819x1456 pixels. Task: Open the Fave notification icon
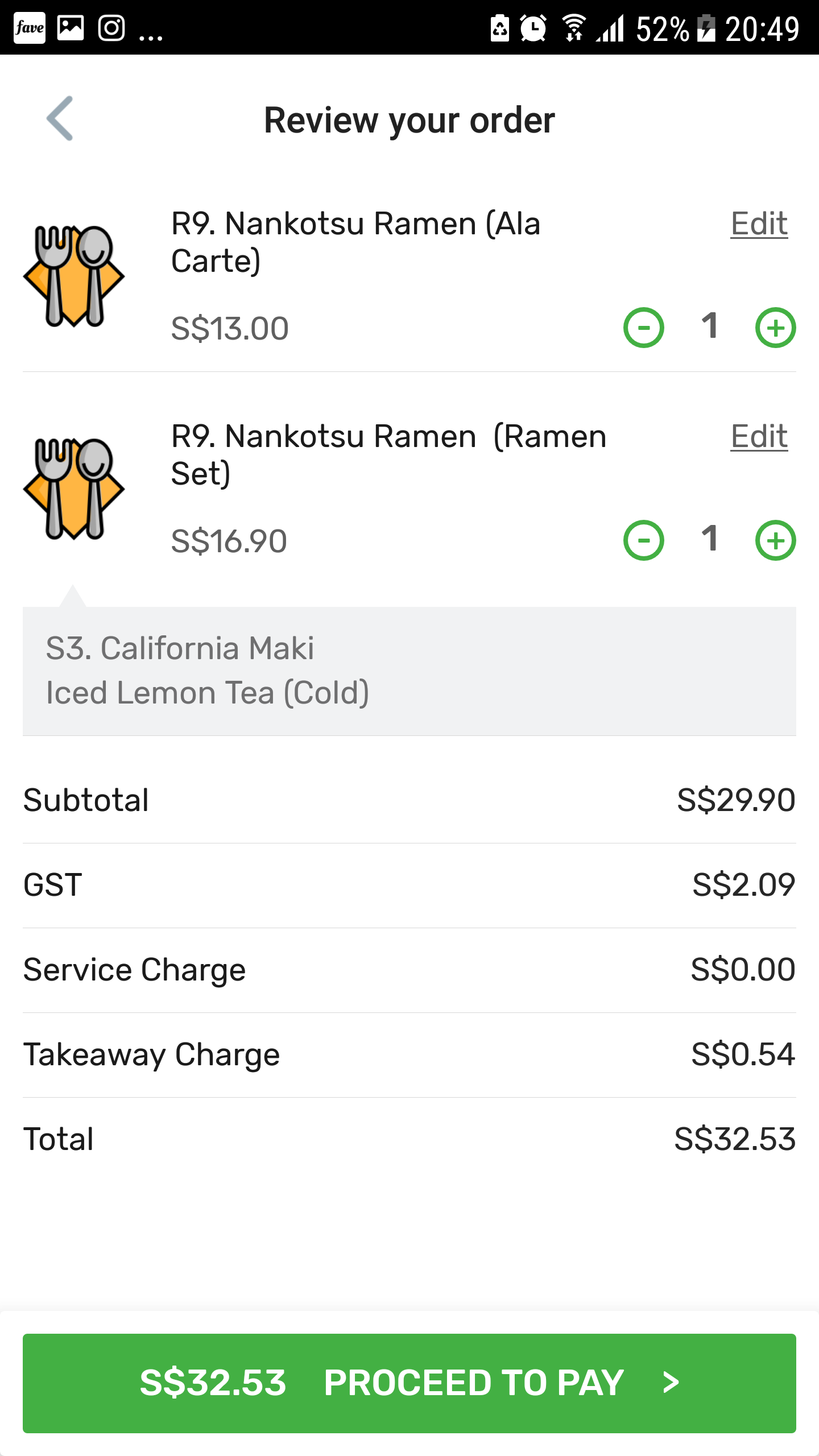click(x=30, y=28)
